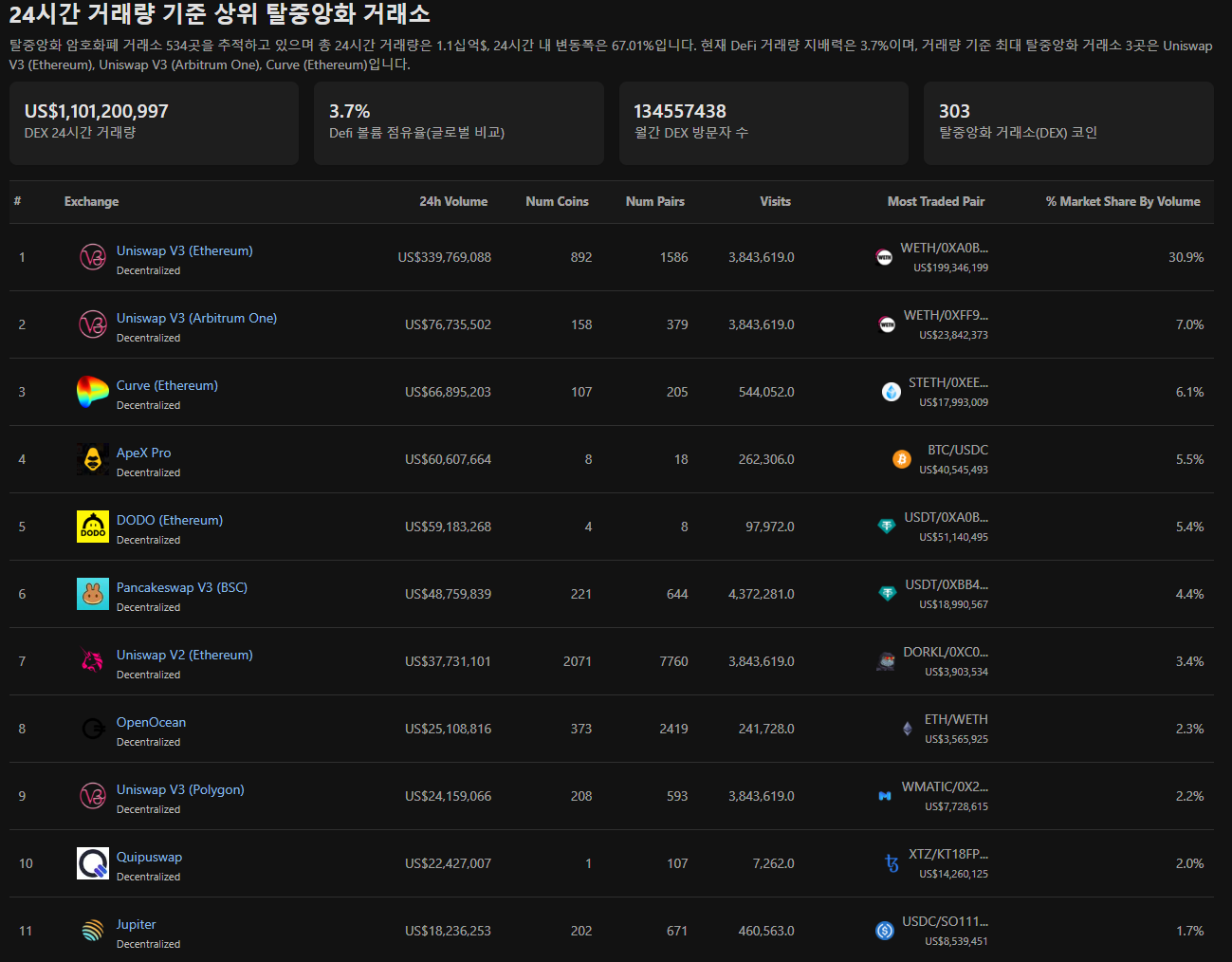
Task: Click the US$339,769,088 volume value
Action: tap(445, 257)
